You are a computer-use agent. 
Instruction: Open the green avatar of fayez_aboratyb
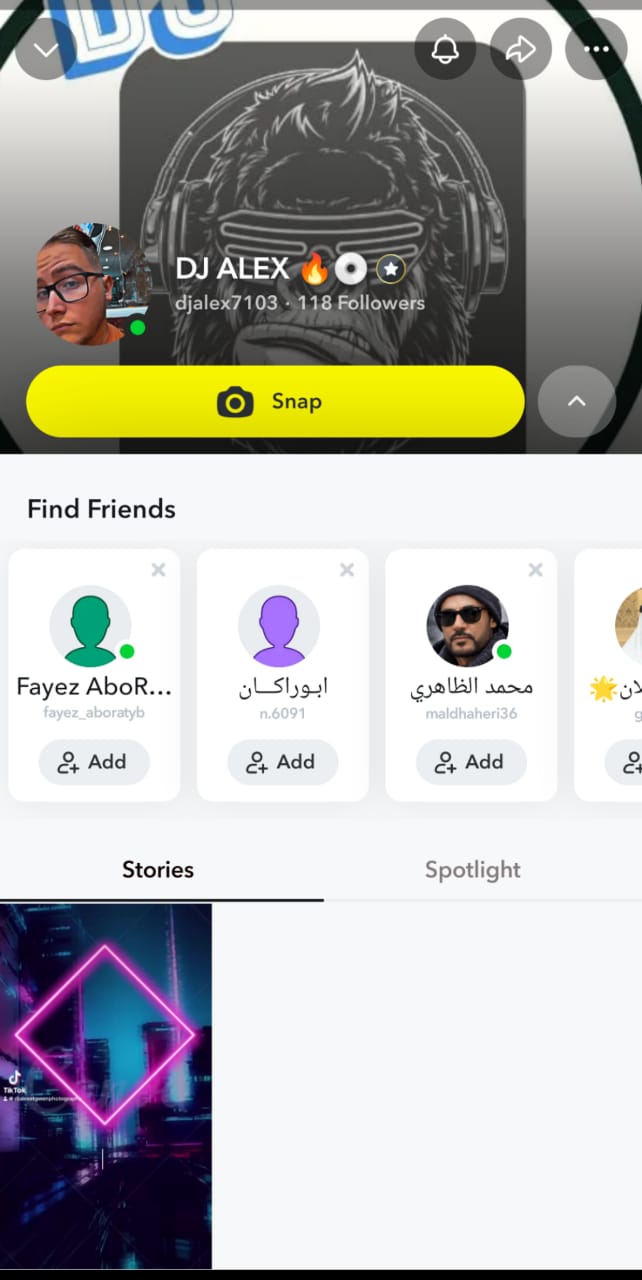[x=90, y=626]
